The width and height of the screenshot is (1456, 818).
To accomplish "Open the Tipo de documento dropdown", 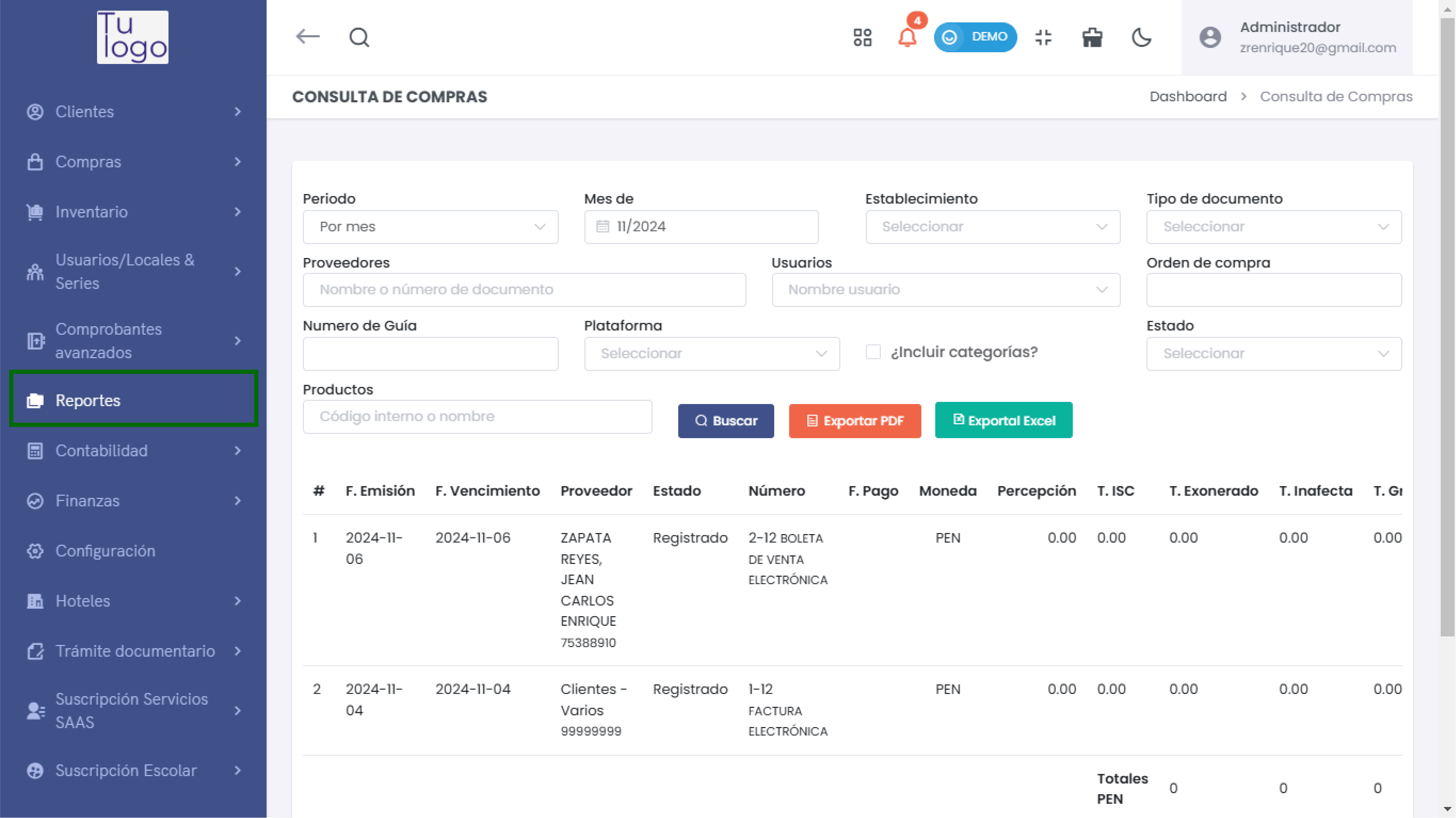I will click(1274, 227).
